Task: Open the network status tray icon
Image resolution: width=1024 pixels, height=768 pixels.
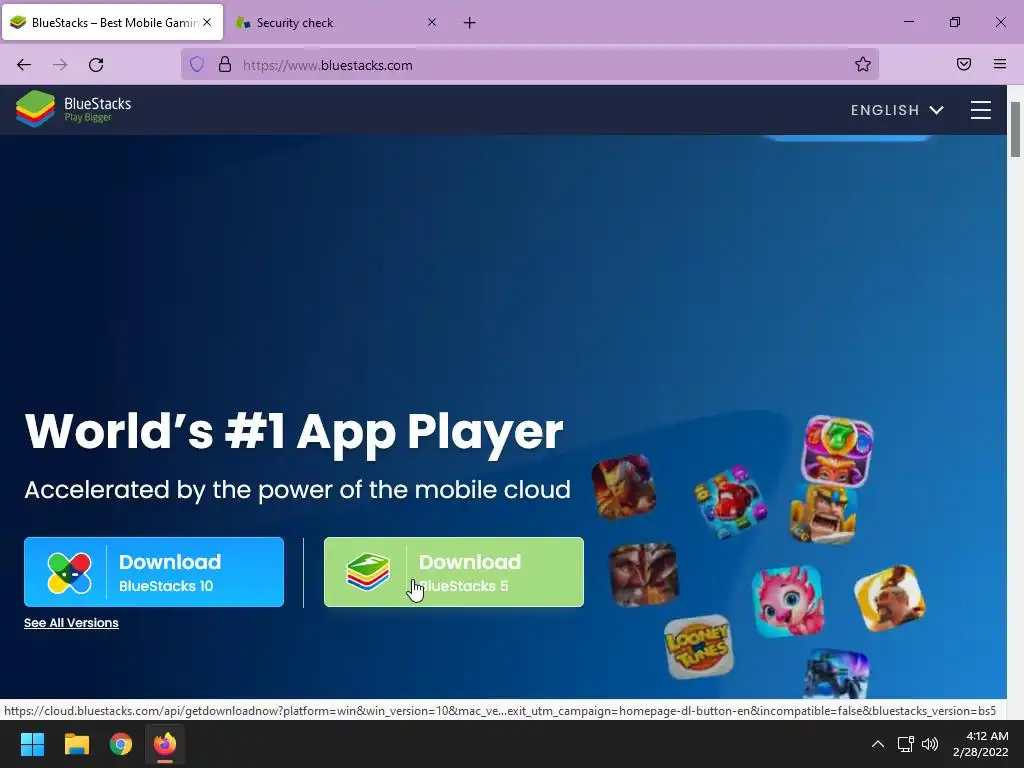Action: (x=905, y=744)
